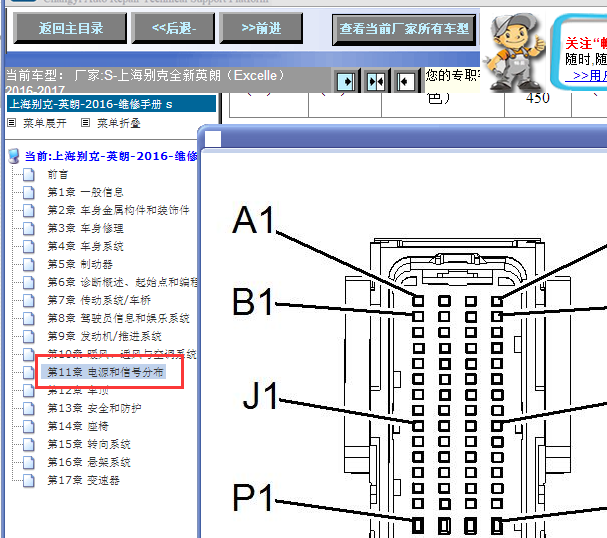This screenshot has height=538, width=607.
Task: Open the root node 当前:上海别克-英朗-2016-维修
Action: click(111, 156)
